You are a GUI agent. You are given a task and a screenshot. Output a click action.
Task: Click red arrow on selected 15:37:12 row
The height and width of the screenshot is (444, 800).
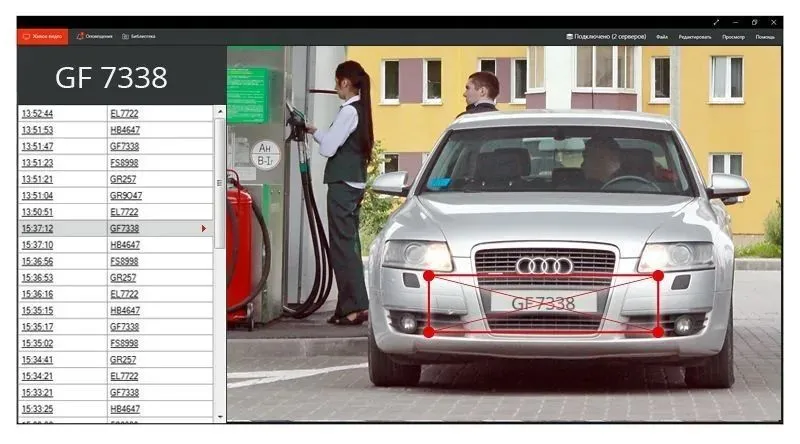(204, 229)
